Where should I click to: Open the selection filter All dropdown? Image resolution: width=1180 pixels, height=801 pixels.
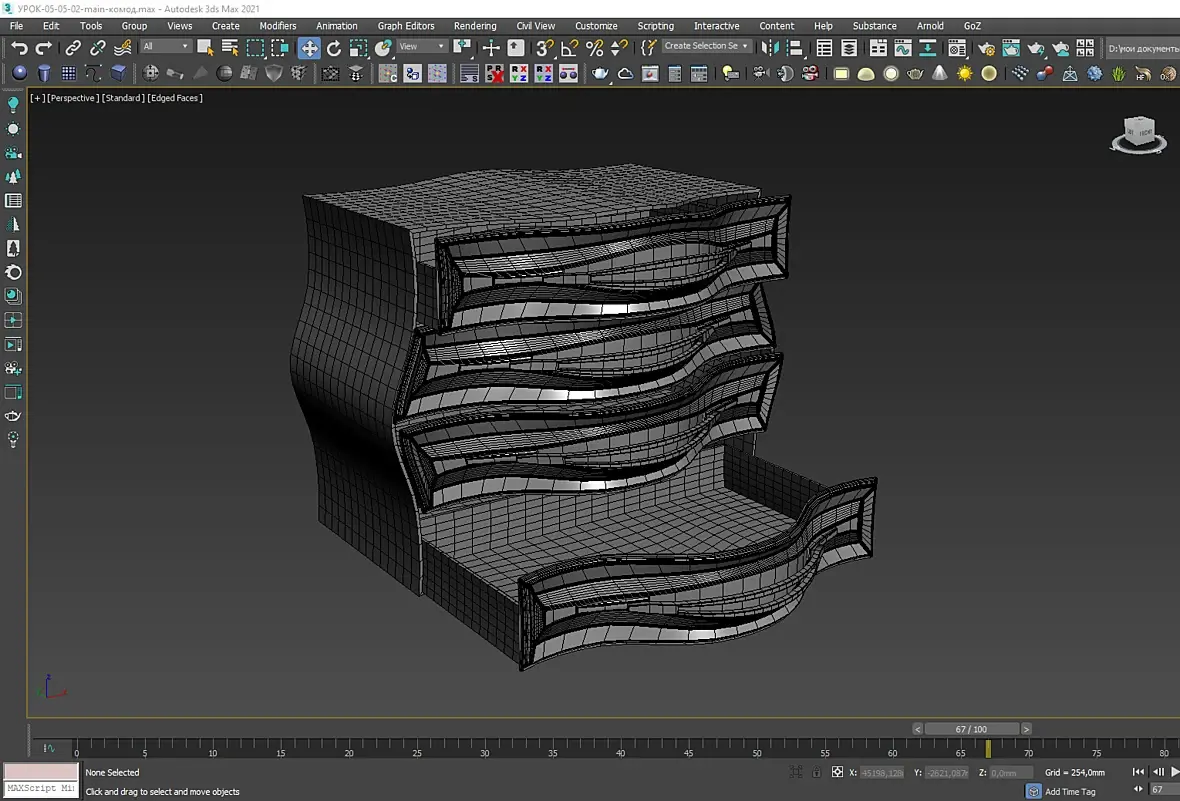click(166, 46)
